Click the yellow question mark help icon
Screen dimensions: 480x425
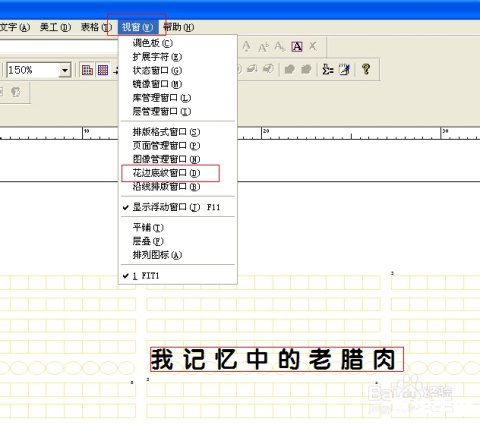[366, 69]
